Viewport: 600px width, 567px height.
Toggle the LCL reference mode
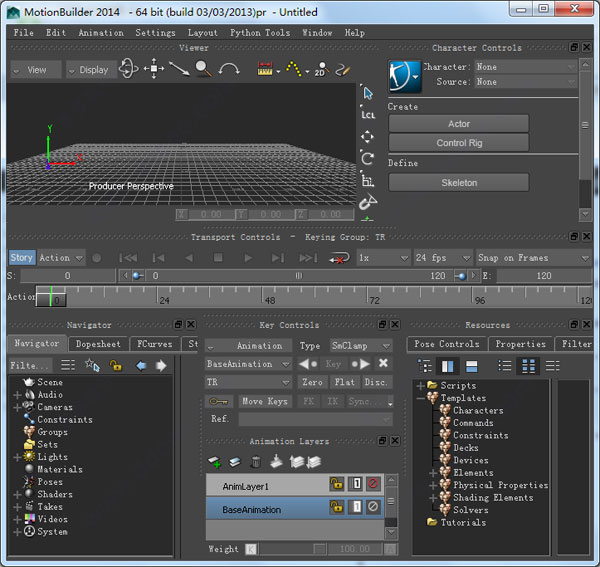tap(368, 115)
